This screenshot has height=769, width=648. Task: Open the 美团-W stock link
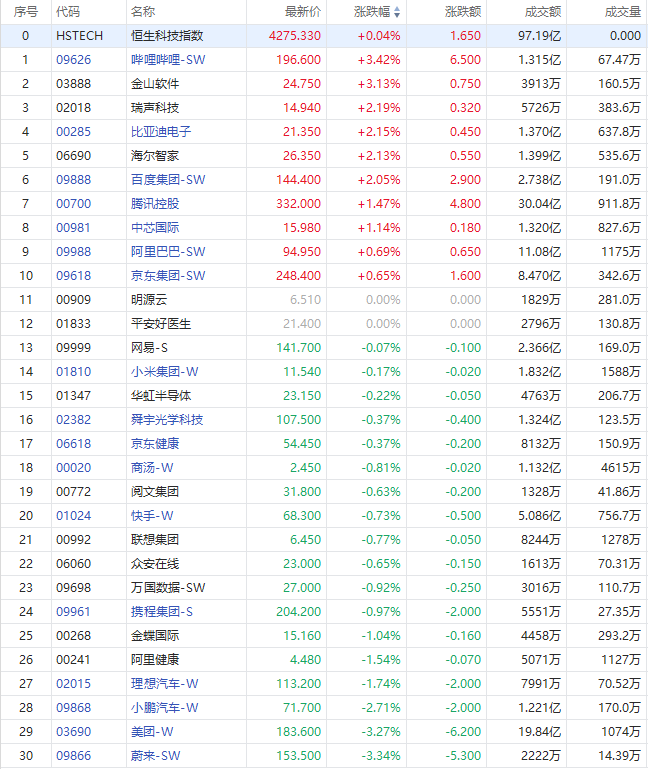(152, 732)
